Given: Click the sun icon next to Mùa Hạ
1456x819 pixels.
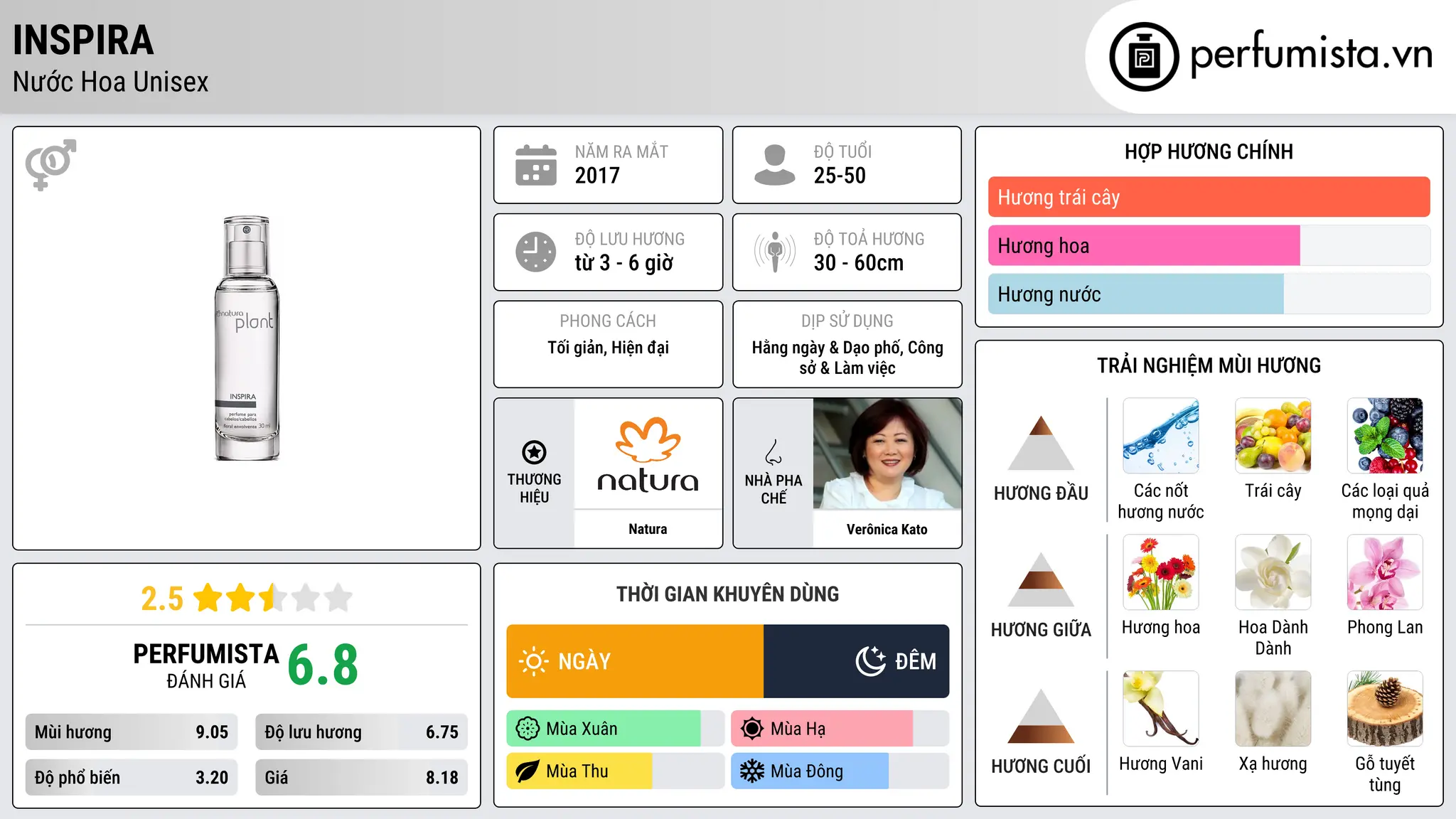Looking at the screenshot, I should [752, 729].
